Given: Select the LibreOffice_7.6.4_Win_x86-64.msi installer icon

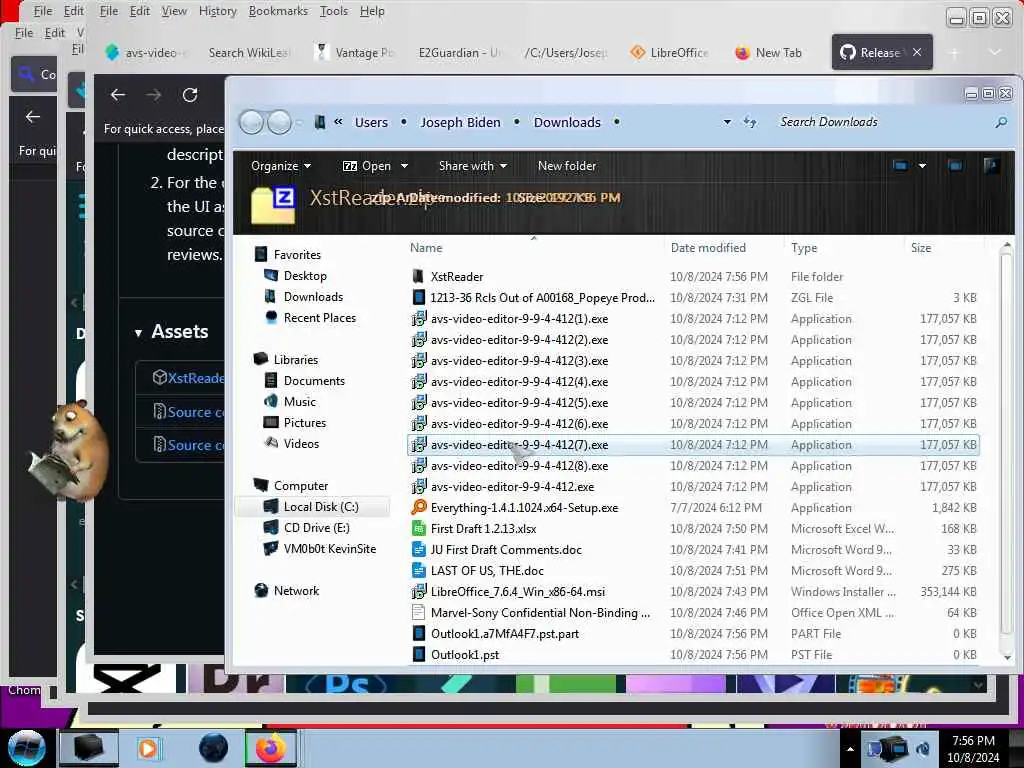Looking at the screenshot, I should pos(419,592).
